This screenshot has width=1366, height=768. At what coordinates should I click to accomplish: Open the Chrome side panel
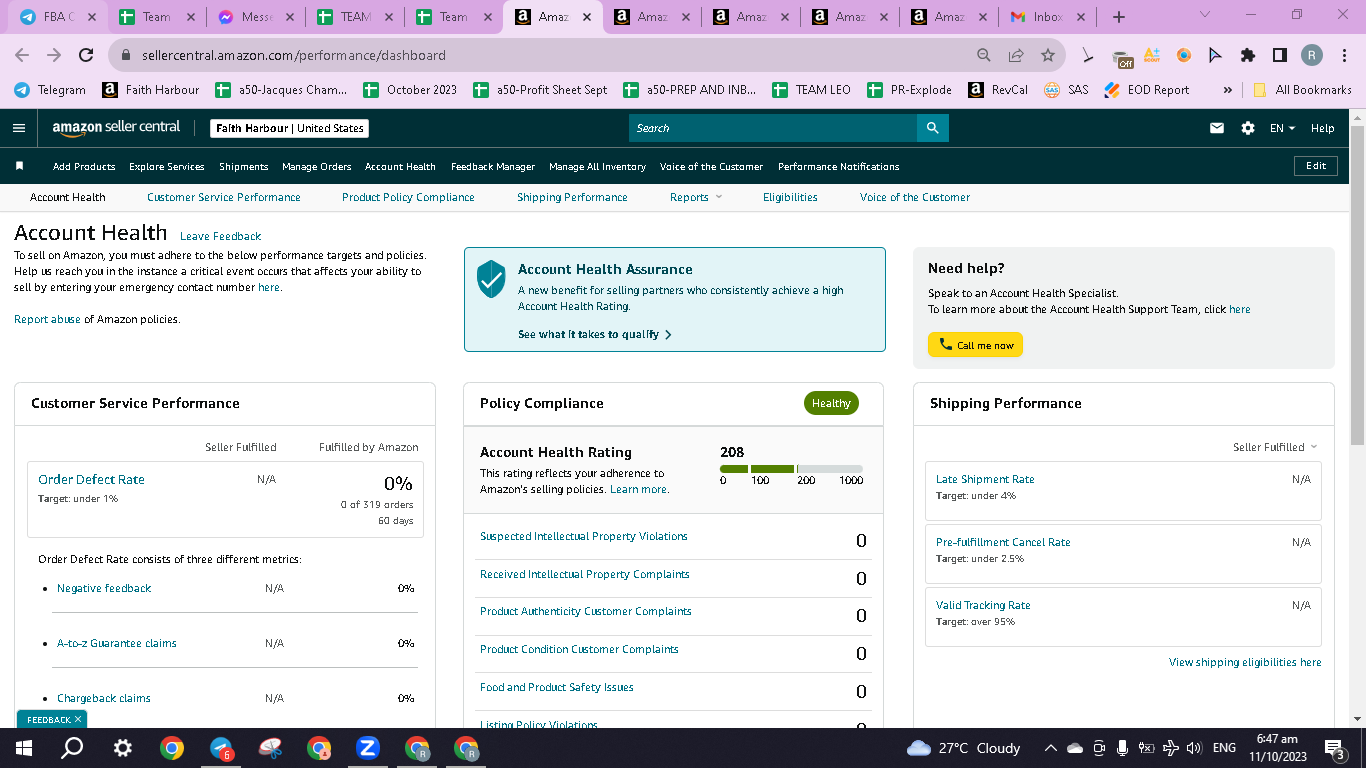pyautogui.click(x=1280, y=56)
